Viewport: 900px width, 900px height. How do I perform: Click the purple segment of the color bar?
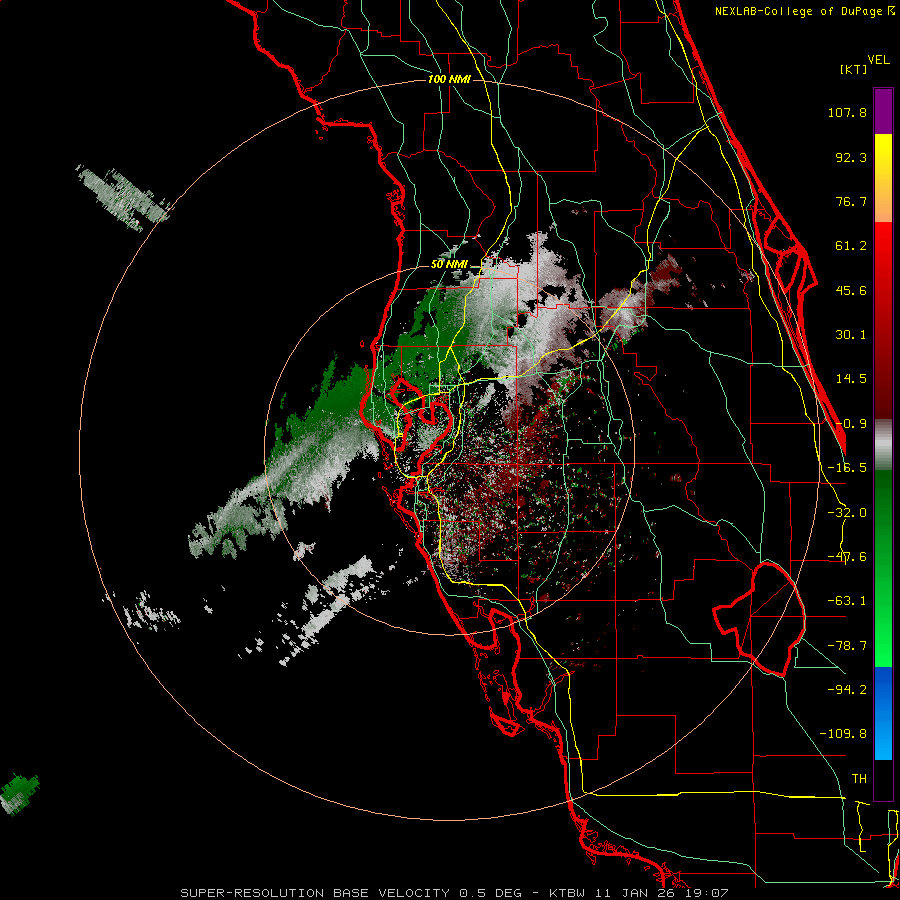883,111
